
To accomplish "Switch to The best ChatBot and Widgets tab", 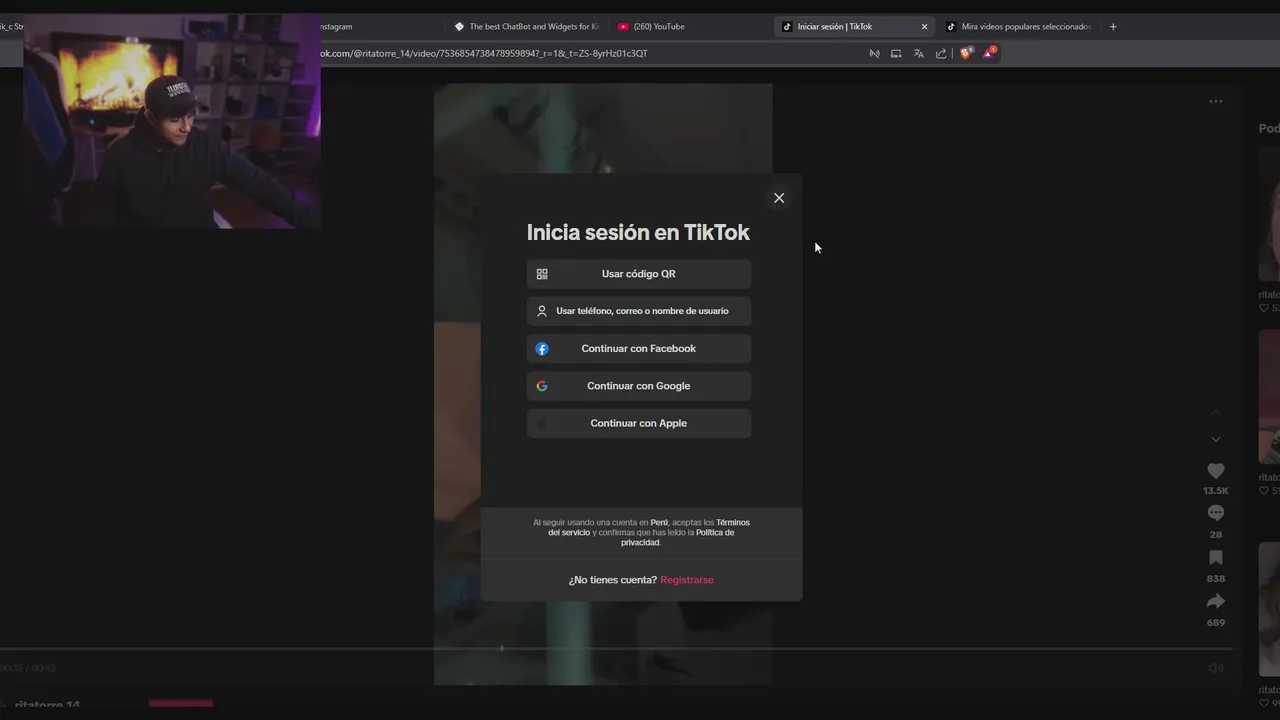I will 527,27.
